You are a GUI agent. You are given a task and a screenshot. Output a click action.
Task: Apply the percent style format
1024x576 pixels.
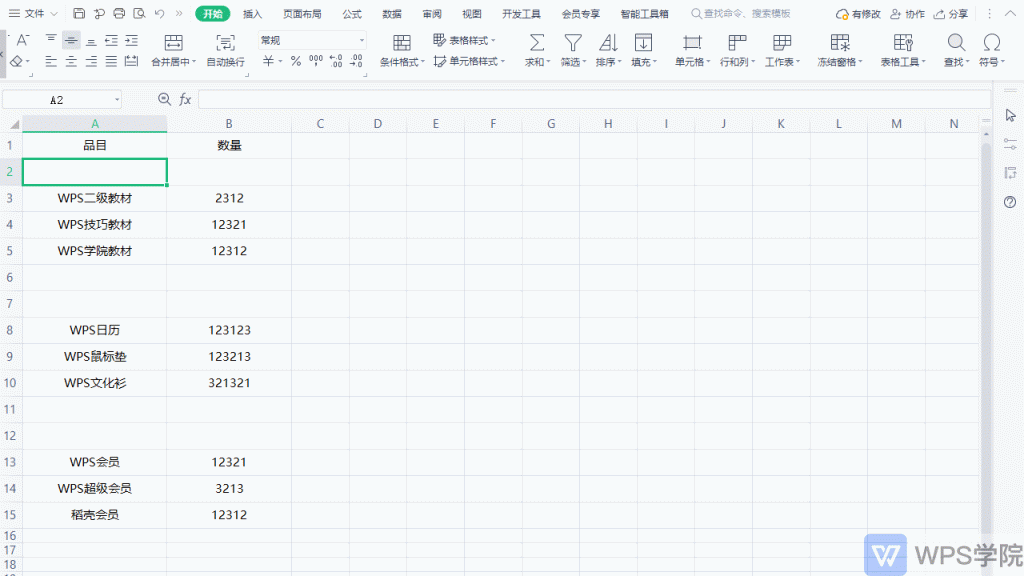point(296,61)
